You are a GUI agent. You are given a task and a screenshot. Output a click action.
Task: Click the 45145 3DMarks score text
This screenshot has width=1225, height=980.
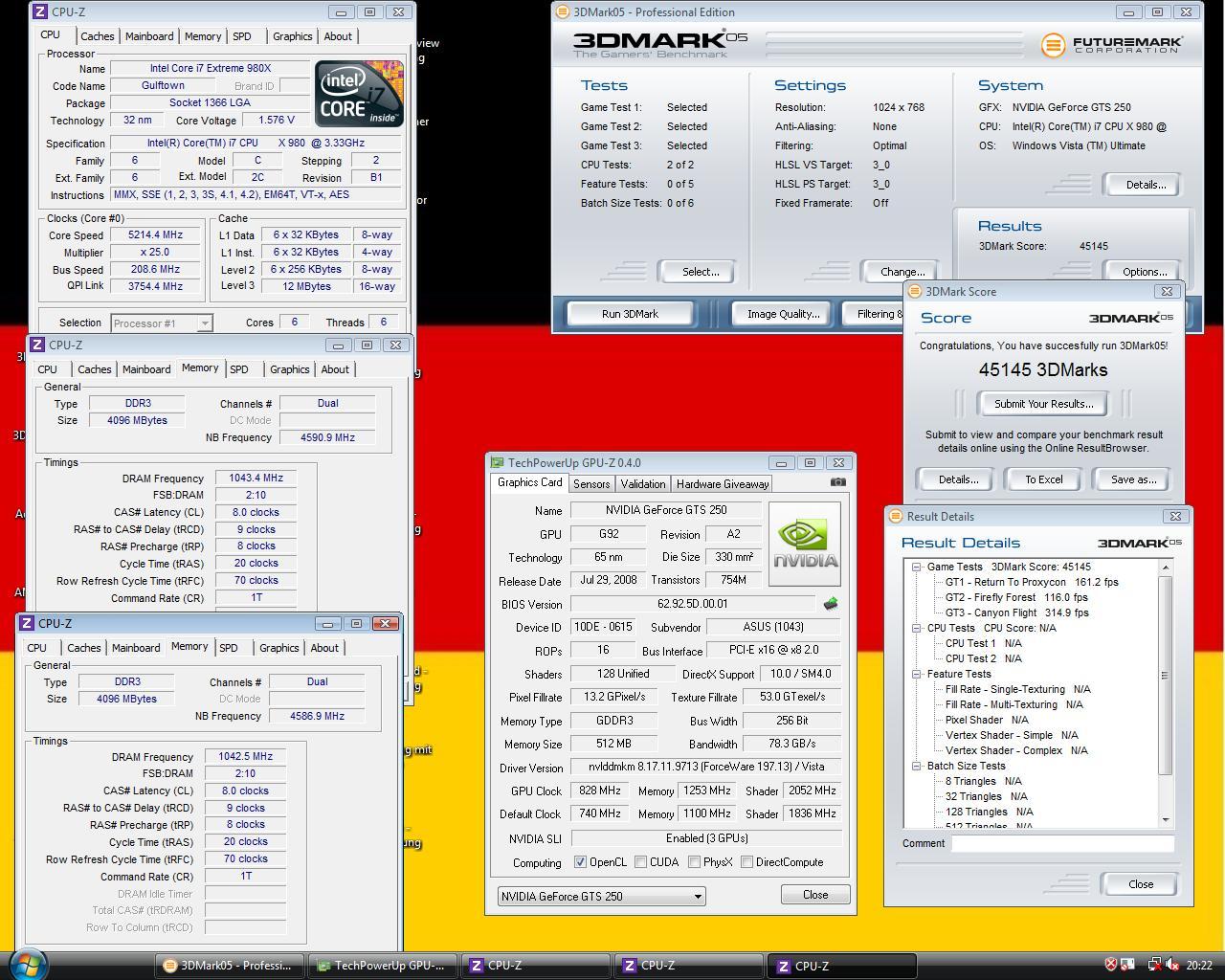(1043, 370)
